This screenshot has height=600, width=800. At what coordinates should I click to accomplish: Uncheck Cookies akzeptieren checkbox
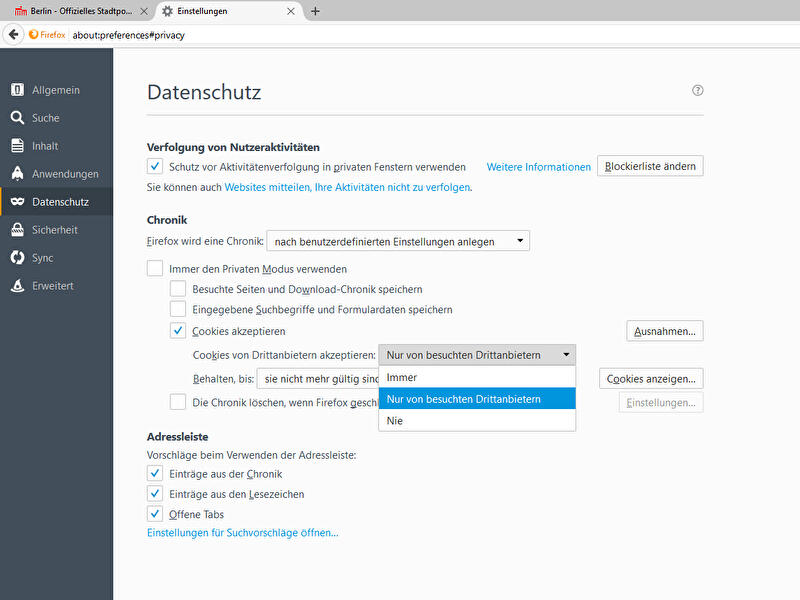pyautogui.click(x=178, y=331)
